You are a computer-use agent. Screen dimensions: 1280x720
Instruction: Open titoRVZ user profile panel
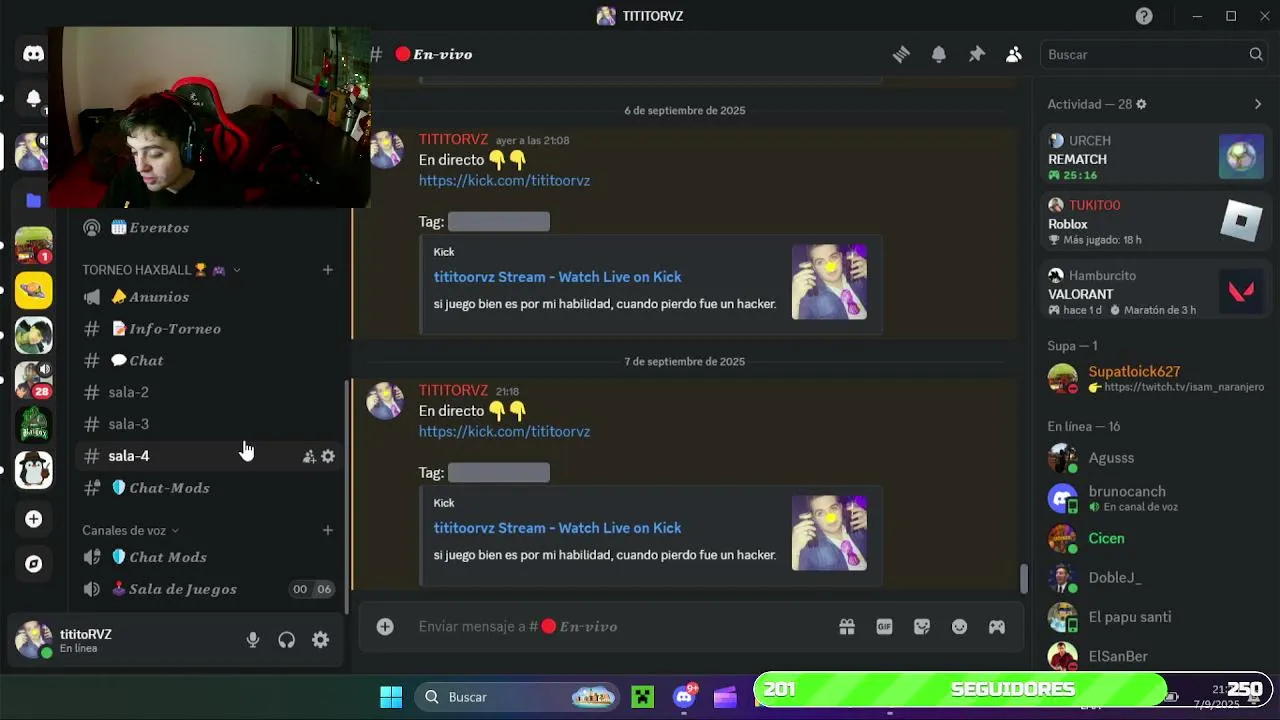click(85, 640)
